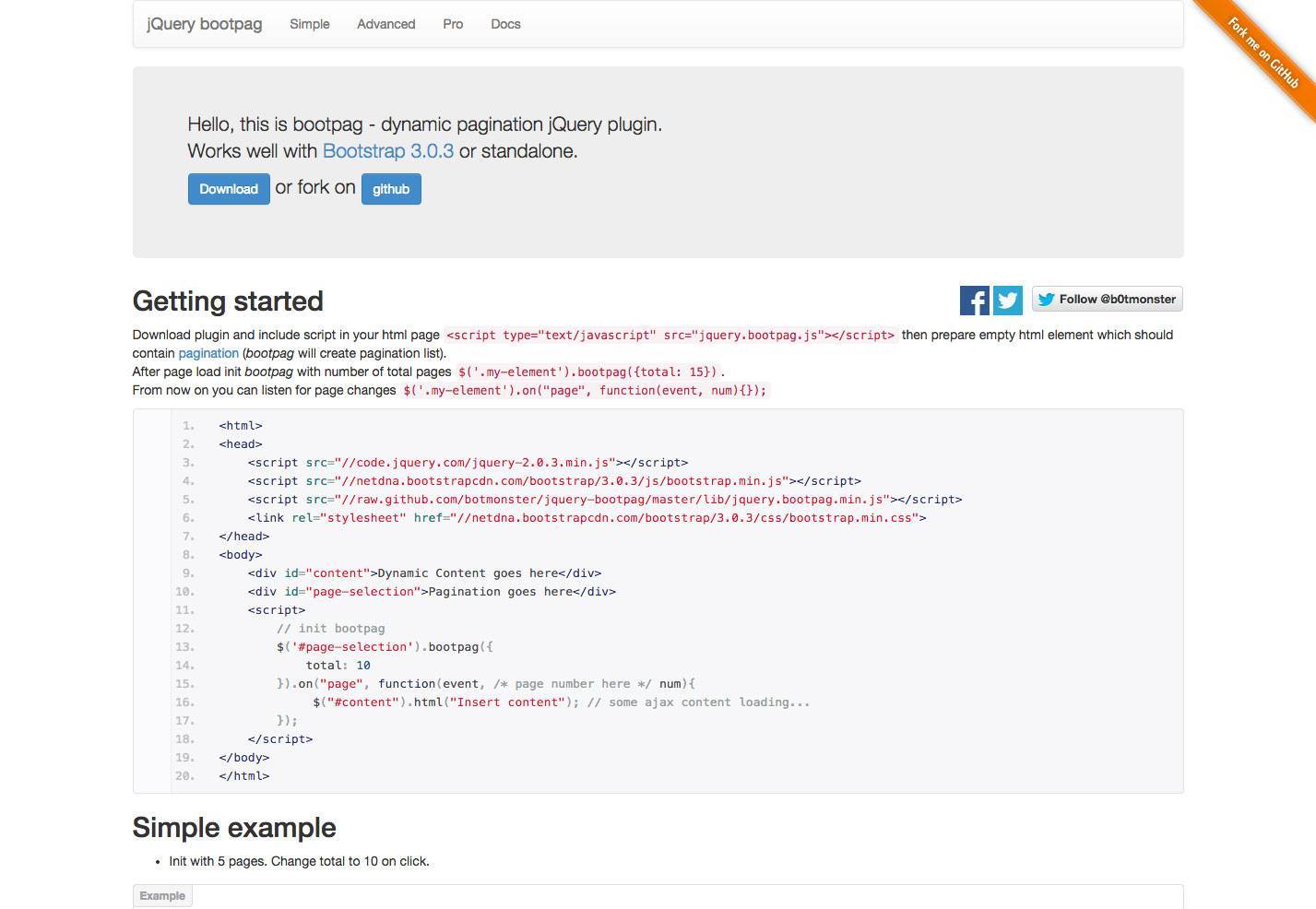1316x909 pixels.
Task: Open the Advanced navigation item
Action: coord(386,24)
